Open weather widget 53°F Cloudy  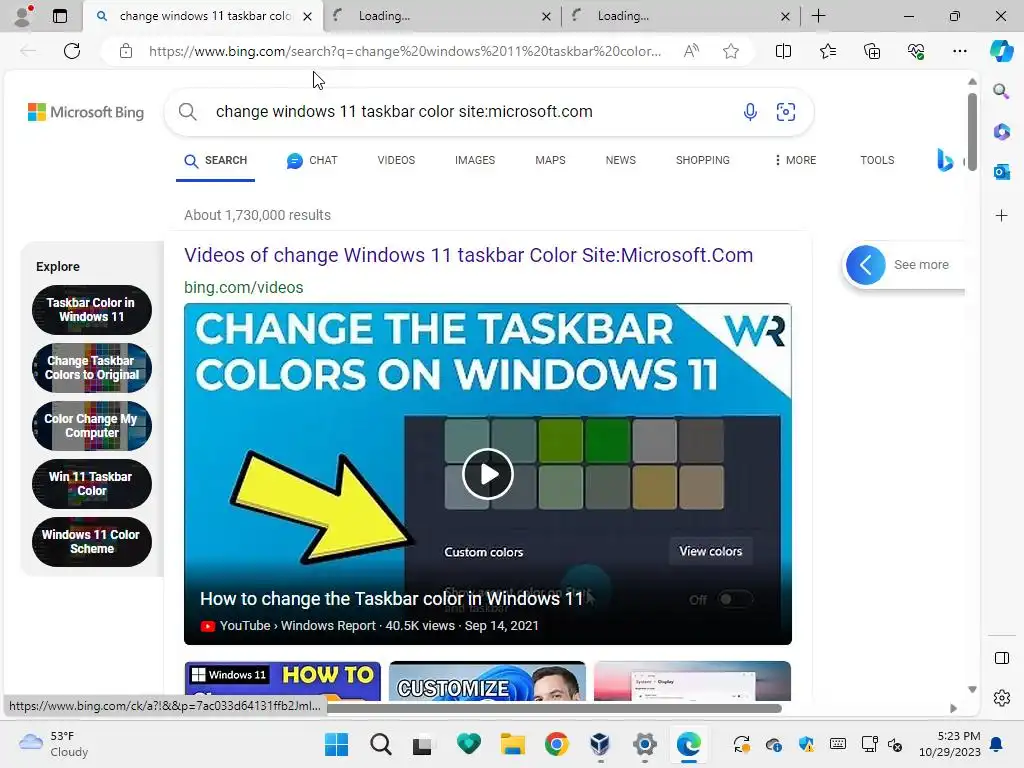[x=54, y=744]
